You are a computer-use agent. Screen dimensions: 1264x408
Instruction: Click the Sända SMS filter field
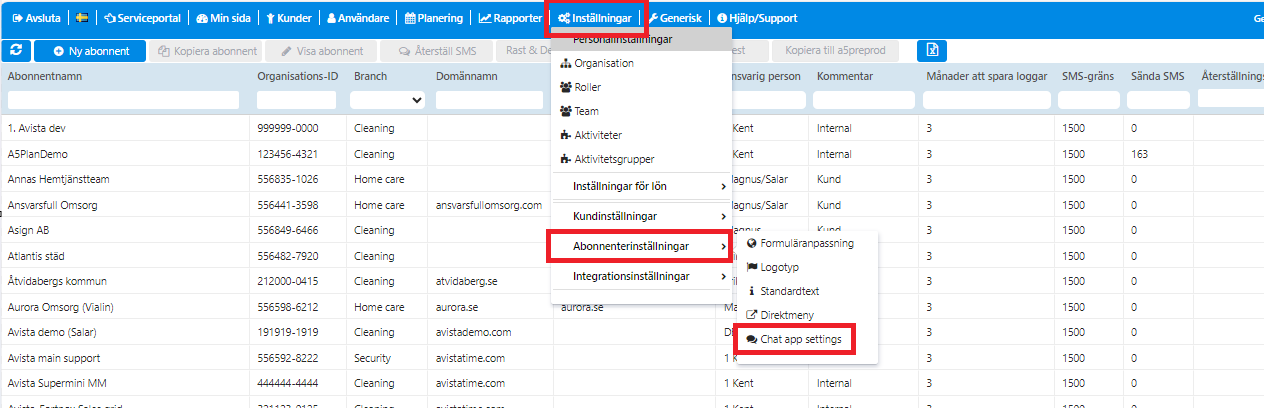click(x=1159, y=100)
